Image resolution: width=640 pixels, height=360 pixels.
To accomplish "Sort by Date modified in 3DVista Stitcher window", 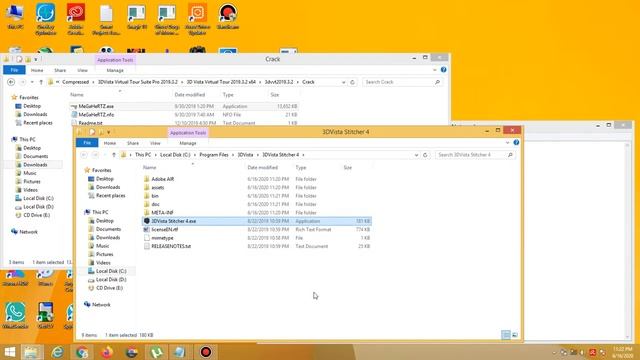I will point(262,168).
